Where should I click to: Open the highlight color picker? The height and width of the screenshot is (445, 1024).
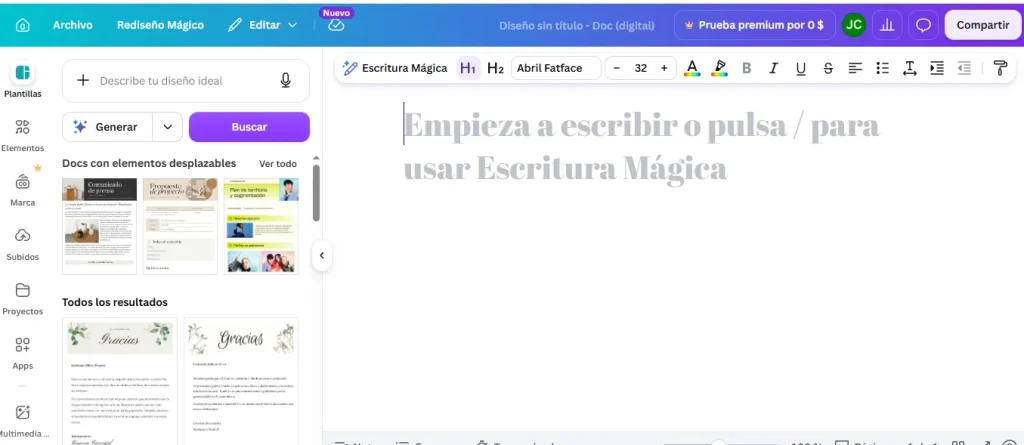click(720, 68)
